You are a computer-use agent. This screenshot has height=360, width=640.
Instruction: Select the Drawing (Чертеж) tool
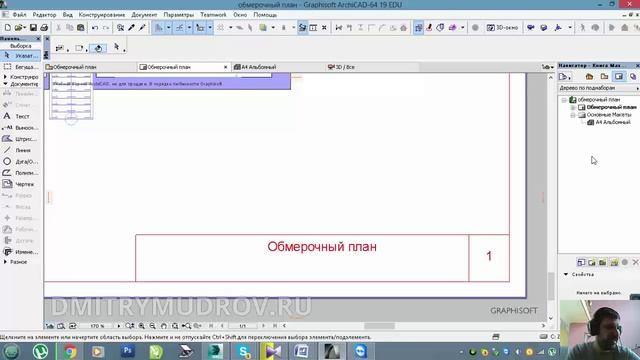(x=20, y=184)
